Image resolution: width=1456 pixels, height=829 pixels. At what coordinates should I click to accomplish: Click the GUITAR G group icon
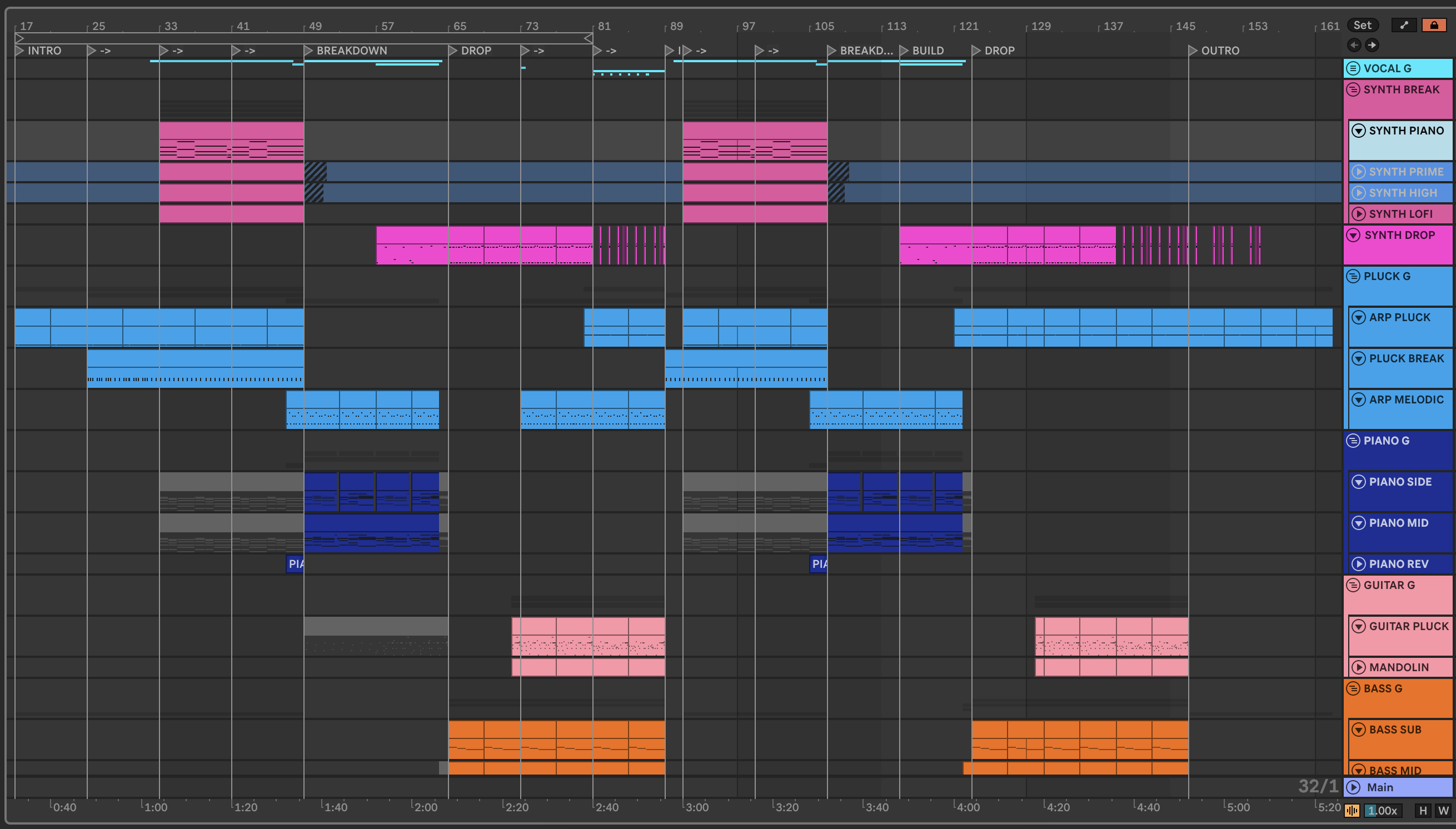(1354, 585)
